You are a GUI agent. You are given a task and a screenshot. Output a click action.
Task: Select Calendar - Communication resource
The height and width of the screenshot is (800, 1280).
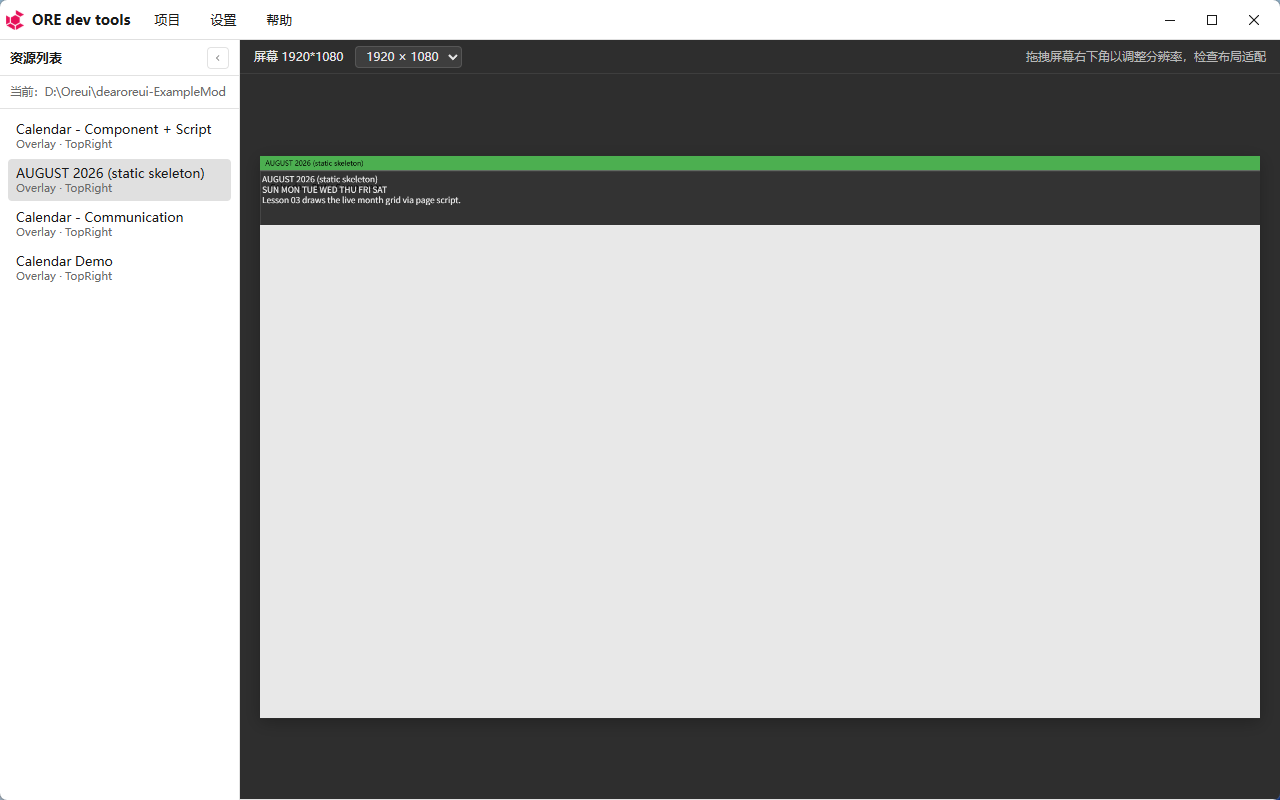point(119,224)
